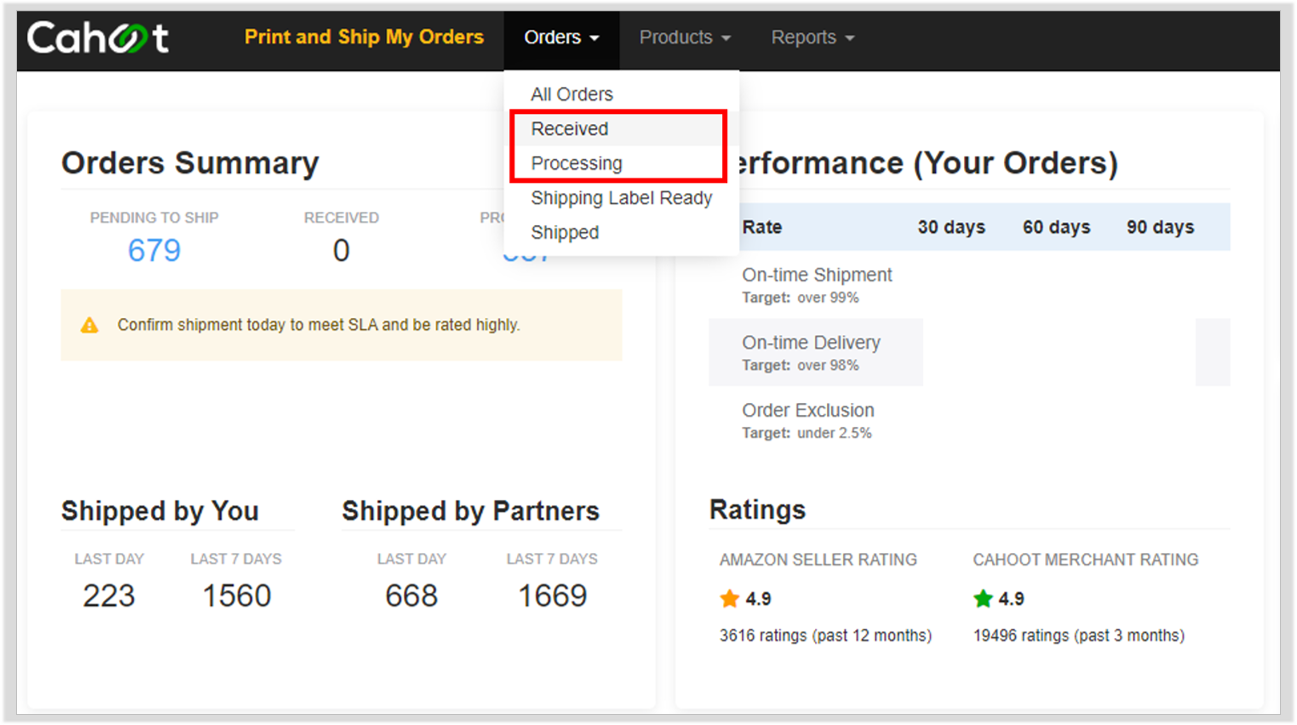Screen dimensions: 1297x725
Task: Click the 19496 ratings text
Action: click(1078, 635)
